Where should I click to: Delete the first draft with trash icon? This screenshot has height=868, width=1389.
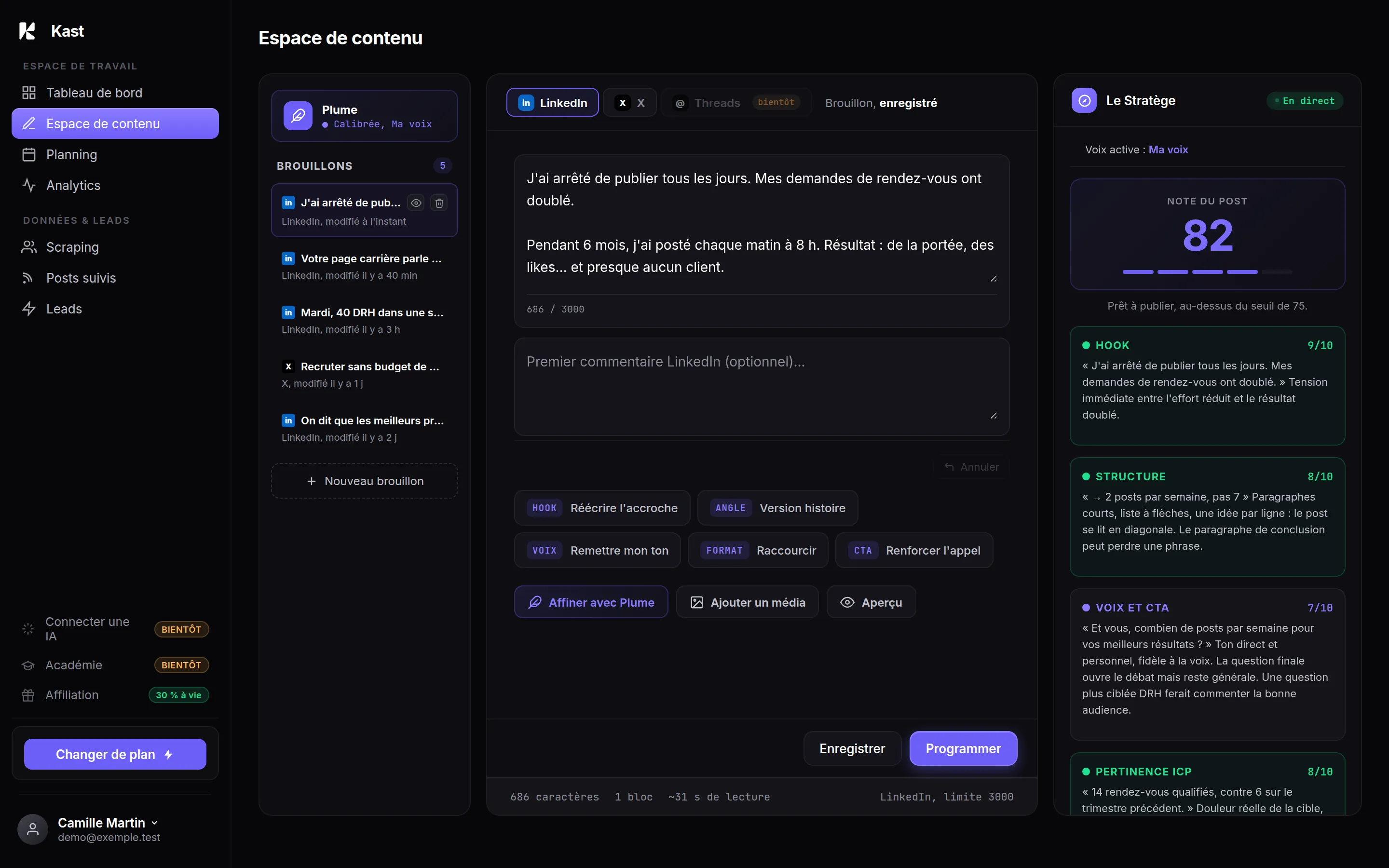(x=439, y=203)
